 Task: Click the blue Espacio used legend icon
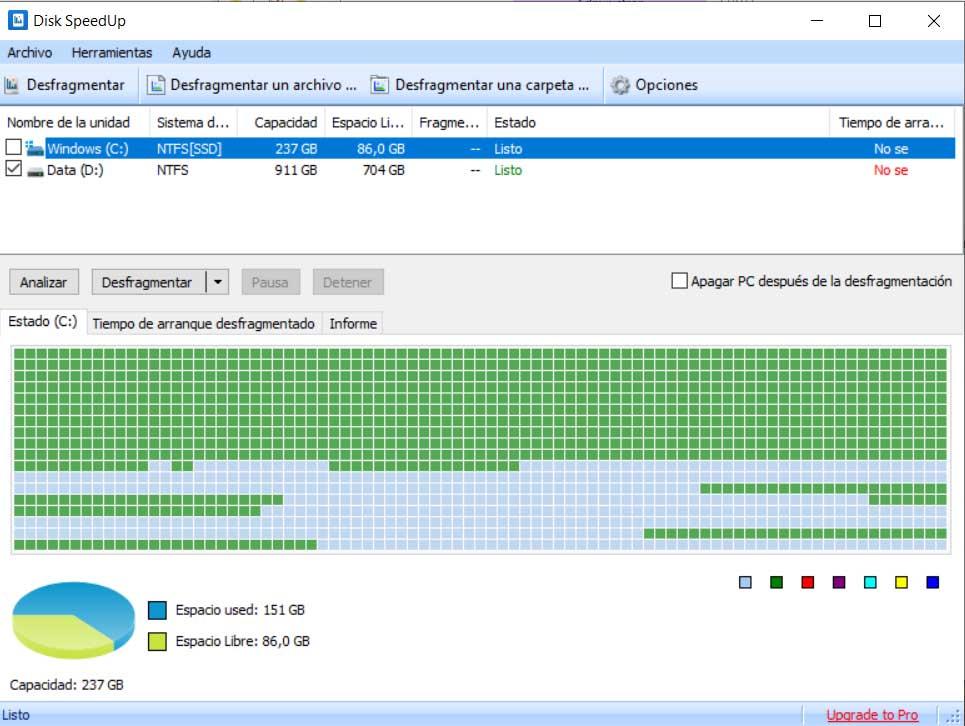(x=157, y=610)
